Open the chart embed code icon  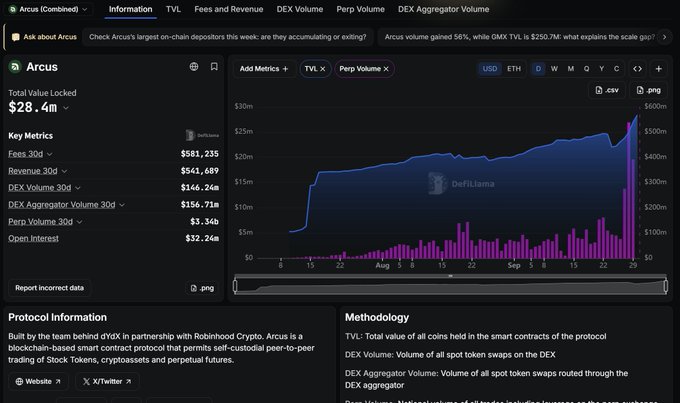coord(637,69)
